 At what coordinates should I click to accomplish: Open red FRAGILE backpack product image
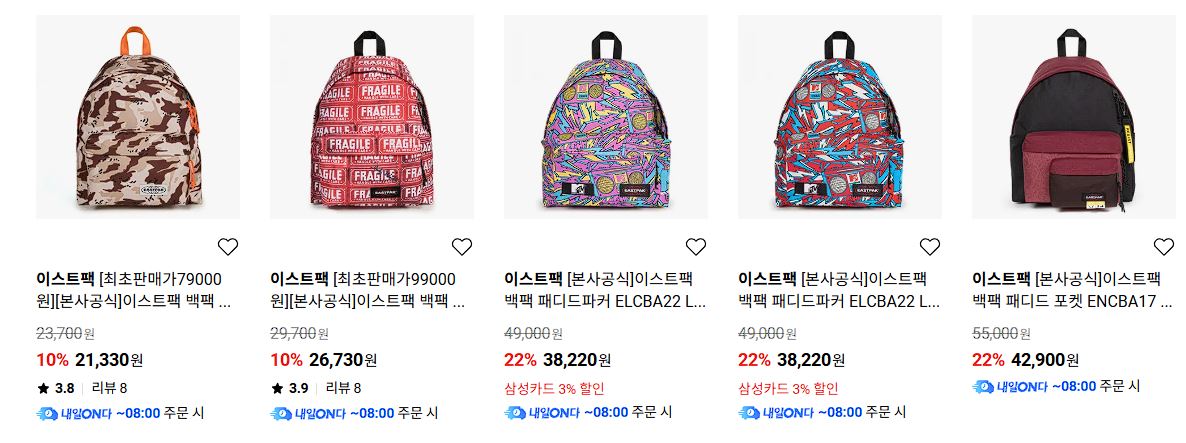[x=372, y=117]
